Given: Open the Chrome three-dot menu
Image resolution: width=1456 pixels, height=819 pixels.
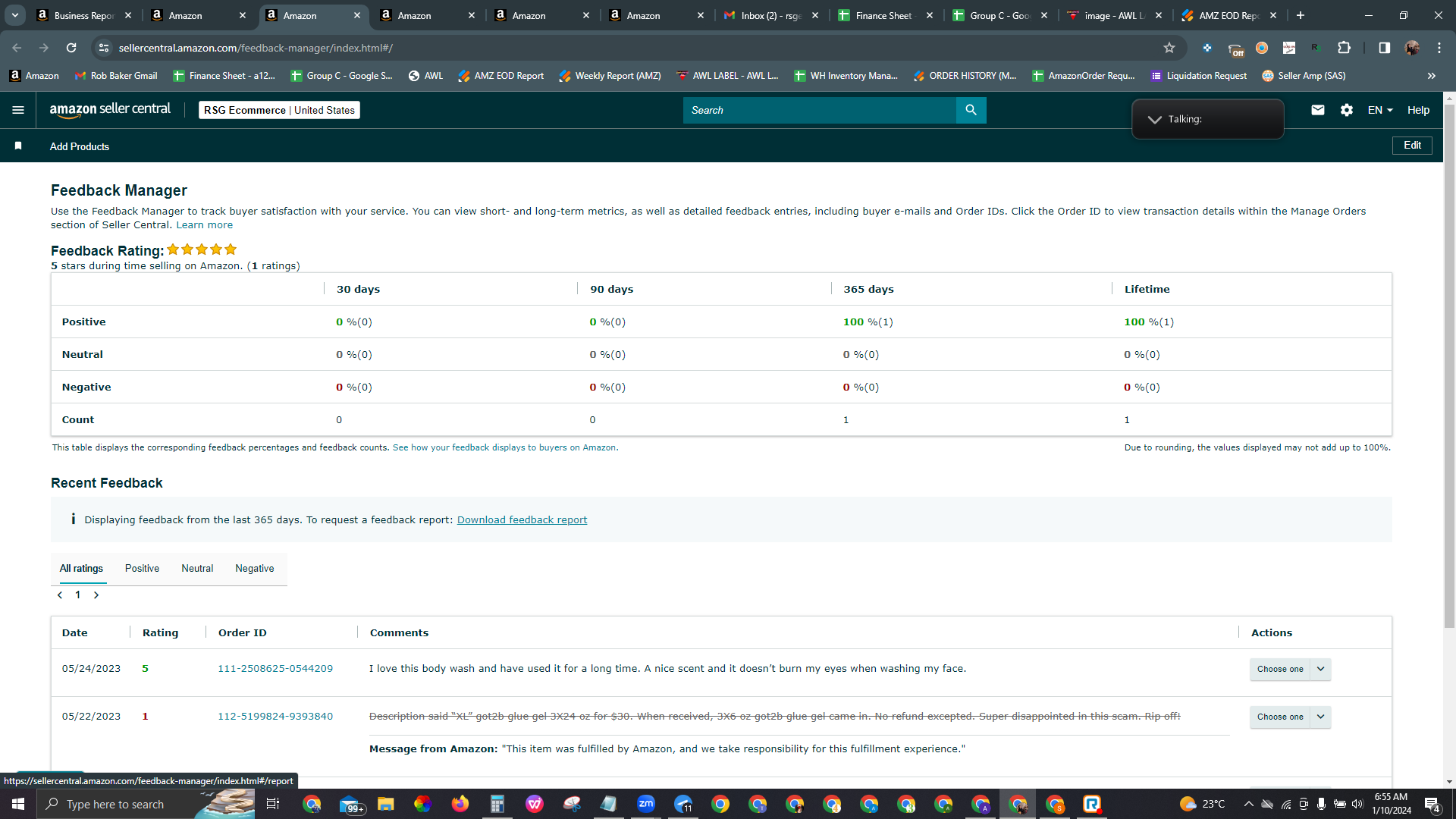Looking at the screenshot, I should click(x=1439, y=48).
